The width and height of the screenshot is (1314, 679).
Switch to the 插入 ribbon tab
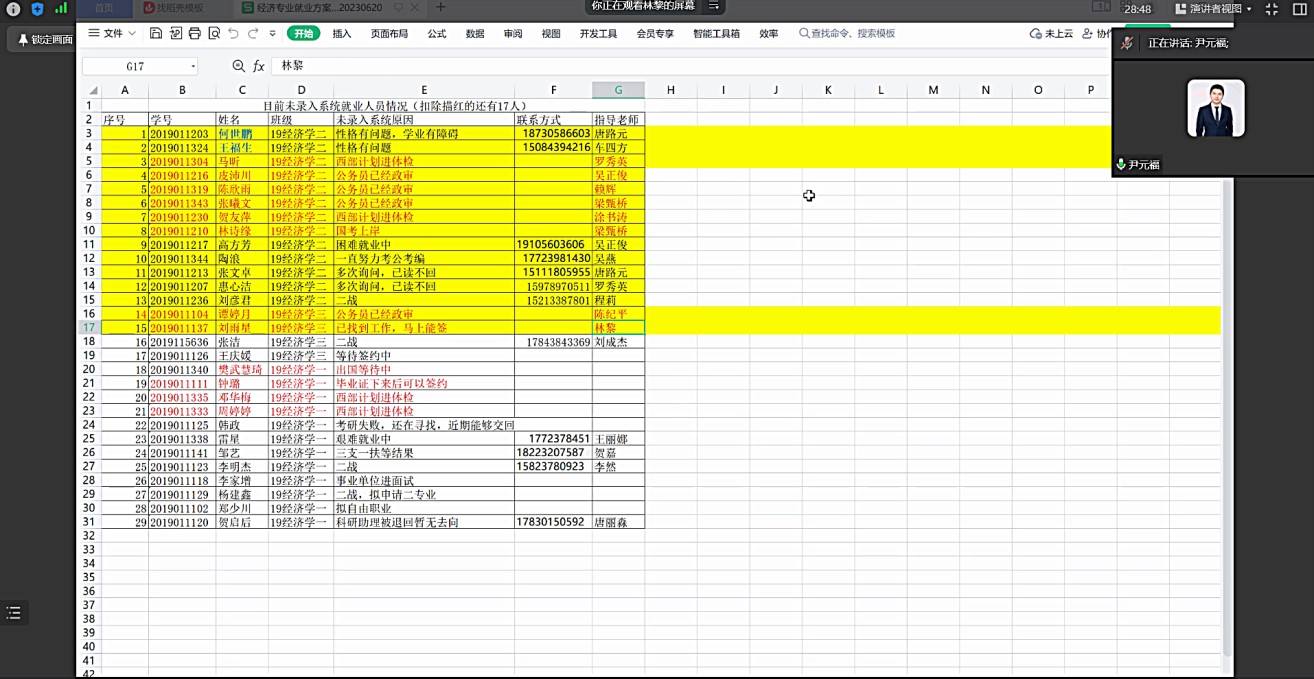(x=342, y=33)
